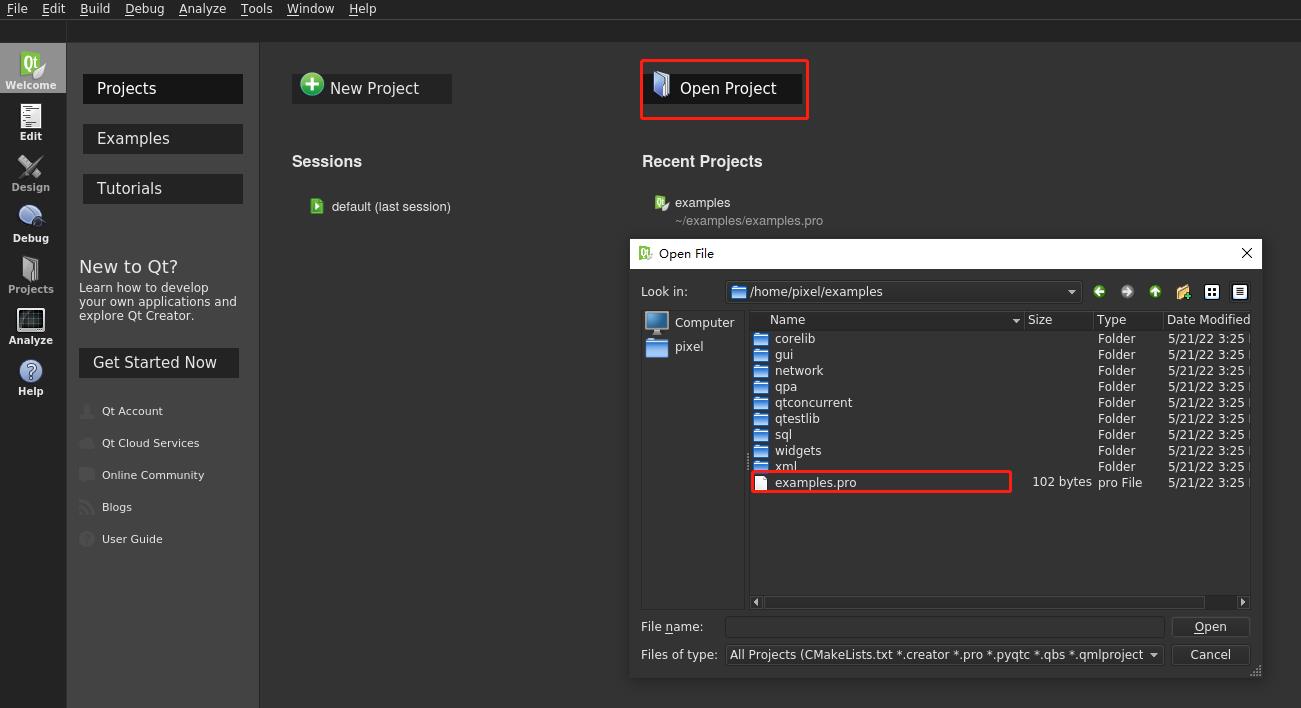Image resolution: width=1301 pixels, height=708 pixels.
Task: Click User Guide help icon
Action: pyautogui.click(x=87, y=539)
